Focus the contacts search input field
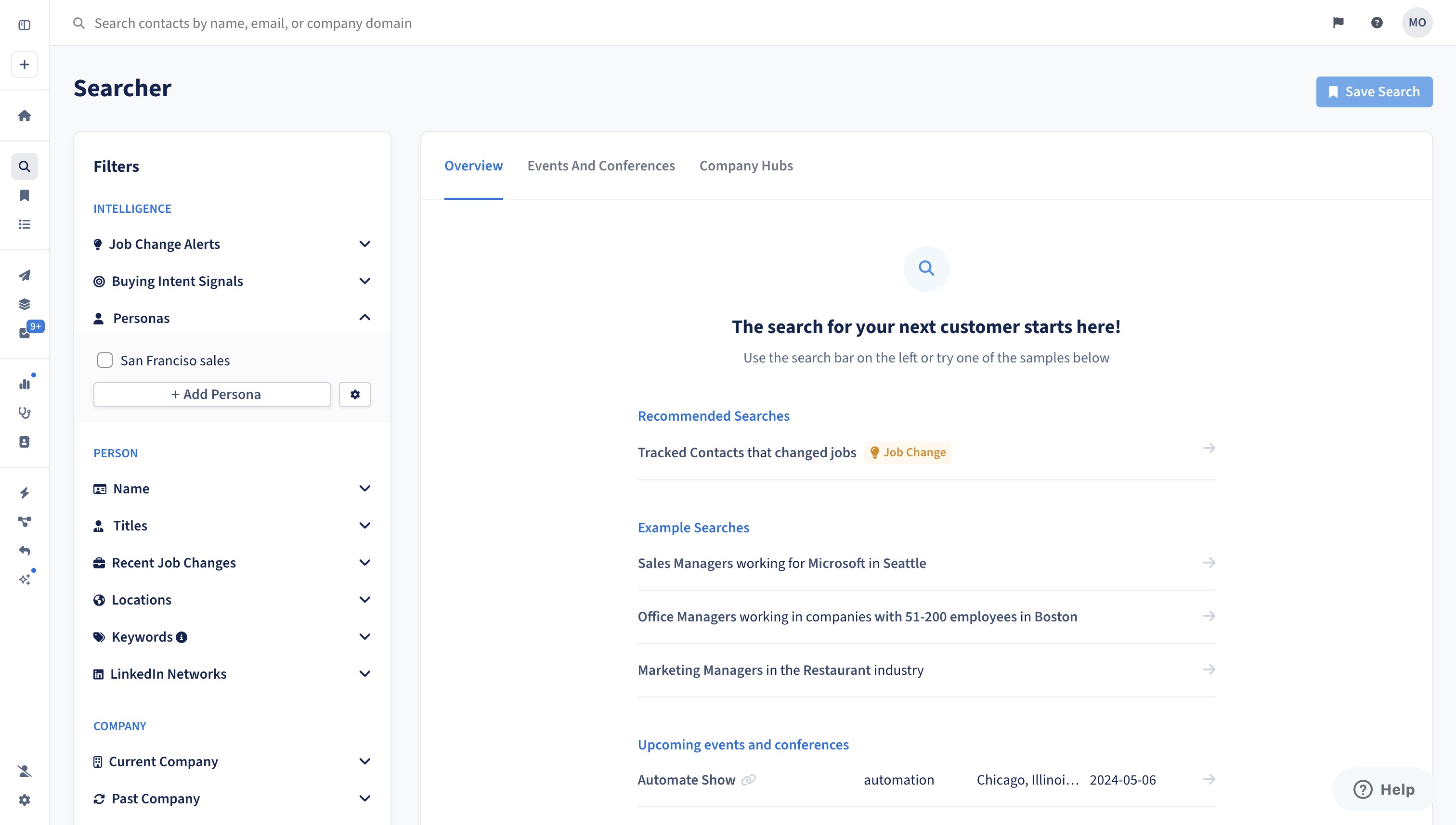 [x=253, y=23]
